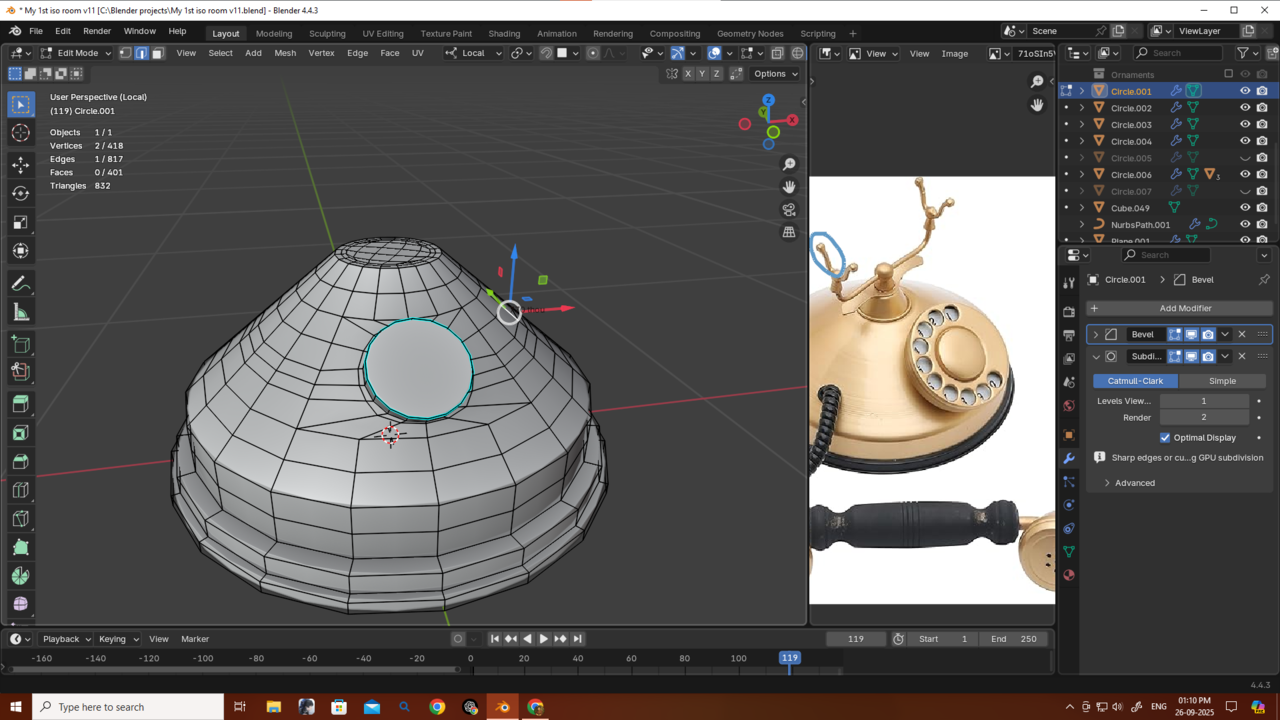Viewport: 1280px width, 720px height.
Task: Toggle camera view in viewport
Action: [789, 210]
